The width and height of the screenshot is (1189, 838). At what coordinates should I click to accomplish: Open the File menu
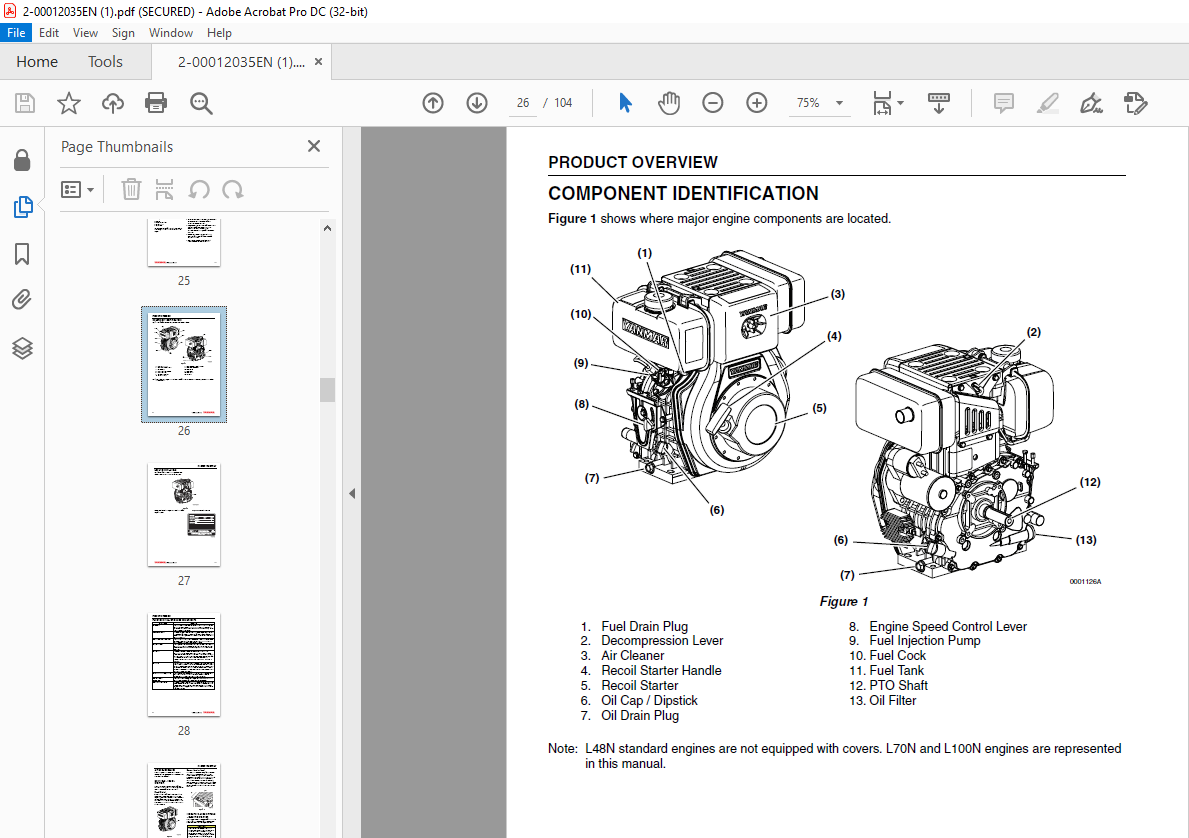(16, 33)
